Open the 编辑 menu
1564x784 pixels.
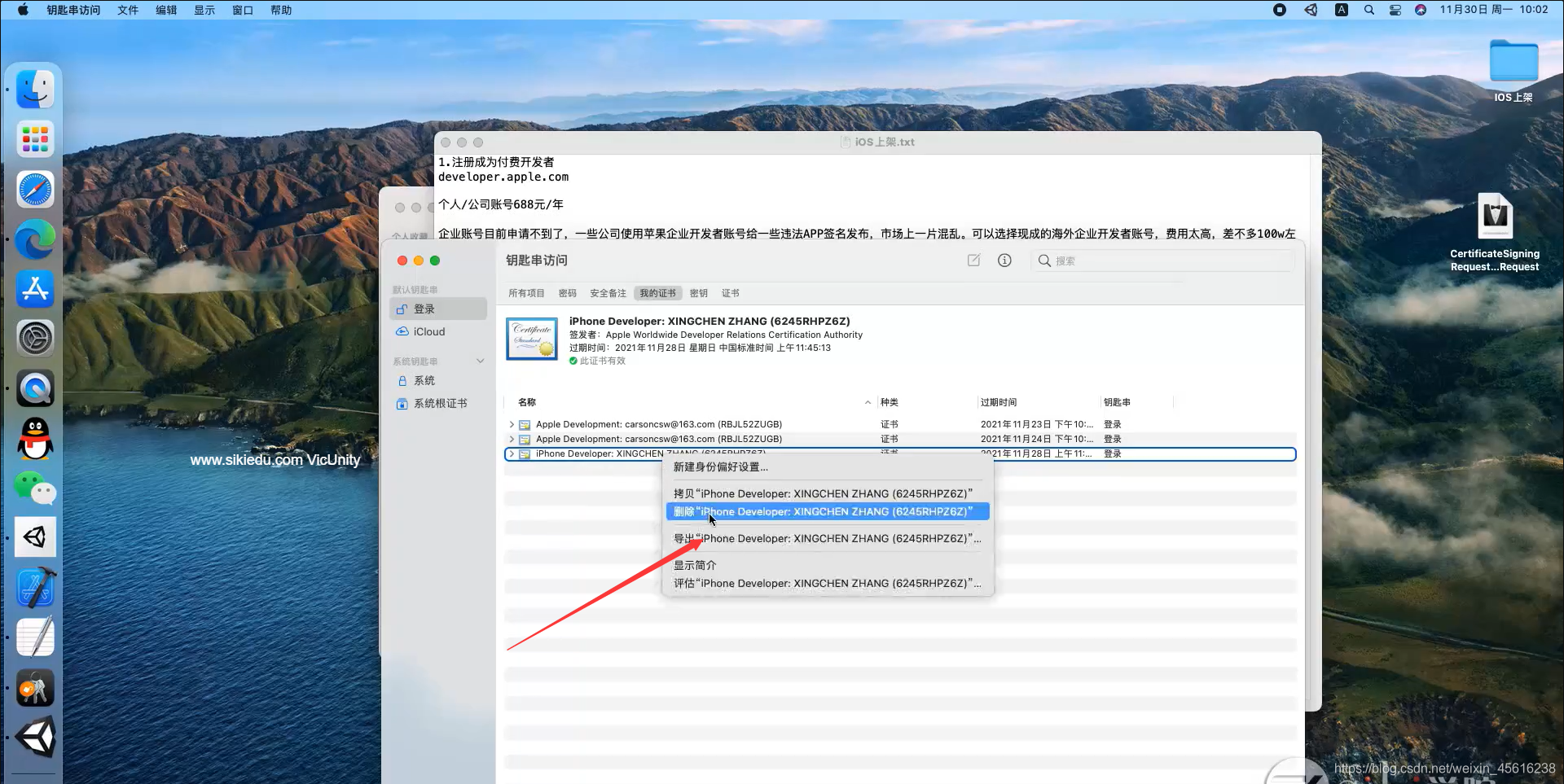click(166, 10)
